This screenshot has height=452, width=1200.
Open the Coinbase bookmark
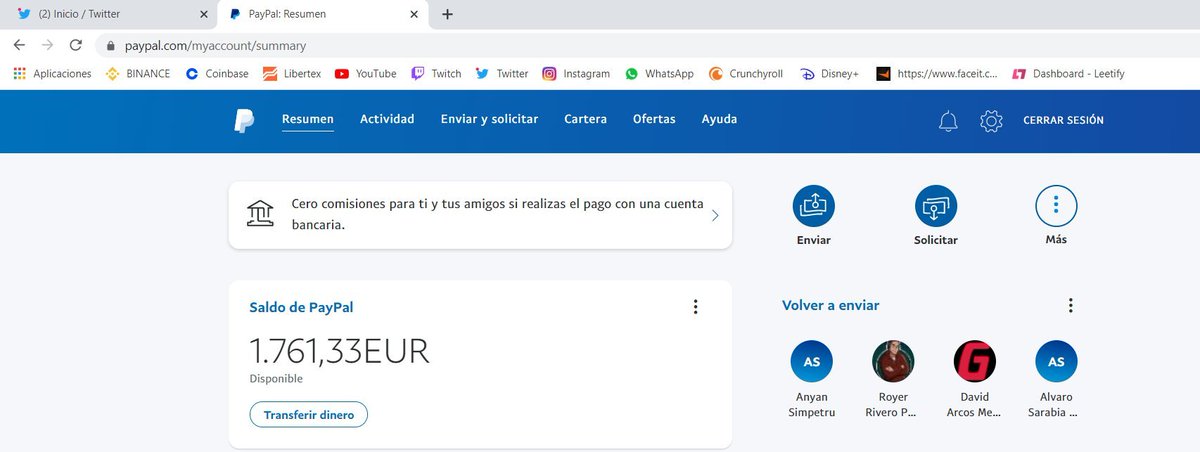217,73
